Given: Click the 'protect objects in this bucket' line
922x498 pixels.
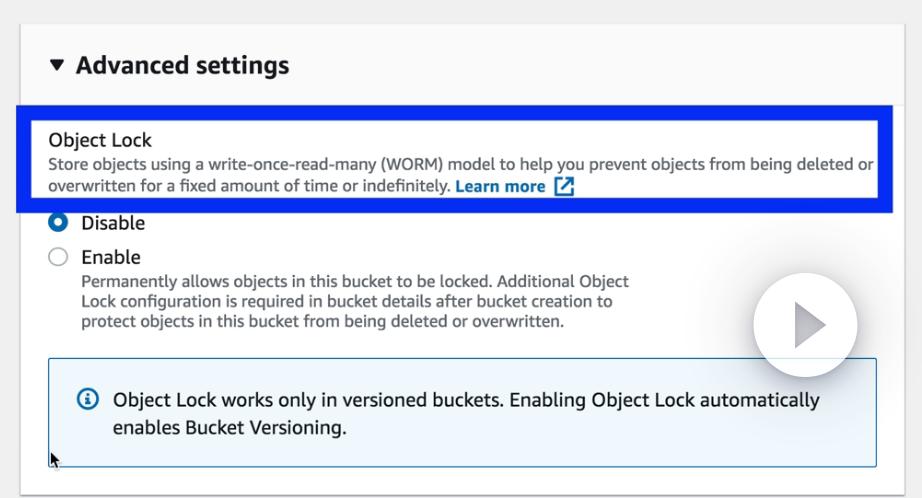Looking at the screenshot, I should pos(322,321).
